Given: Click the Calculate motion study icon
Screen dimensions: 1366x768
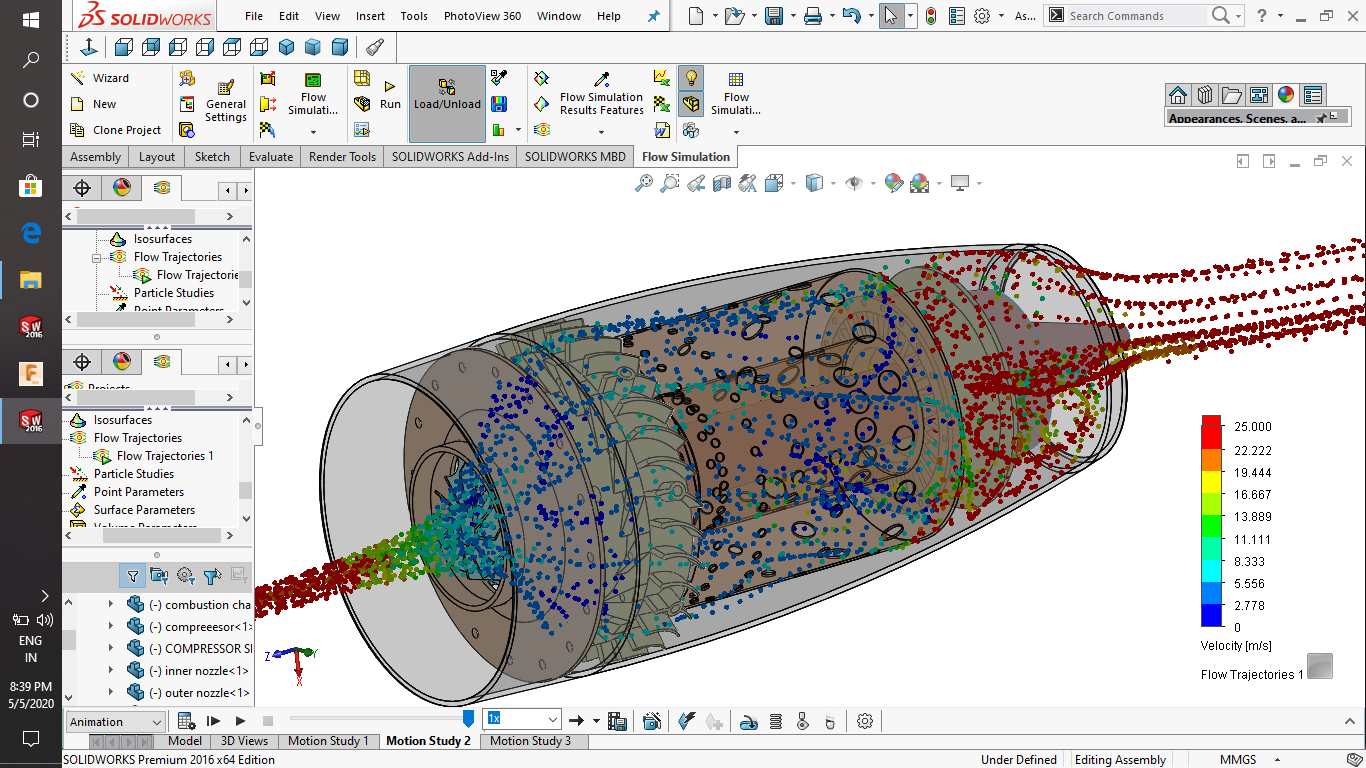Looking at the screenshot, I should (186, 721).
